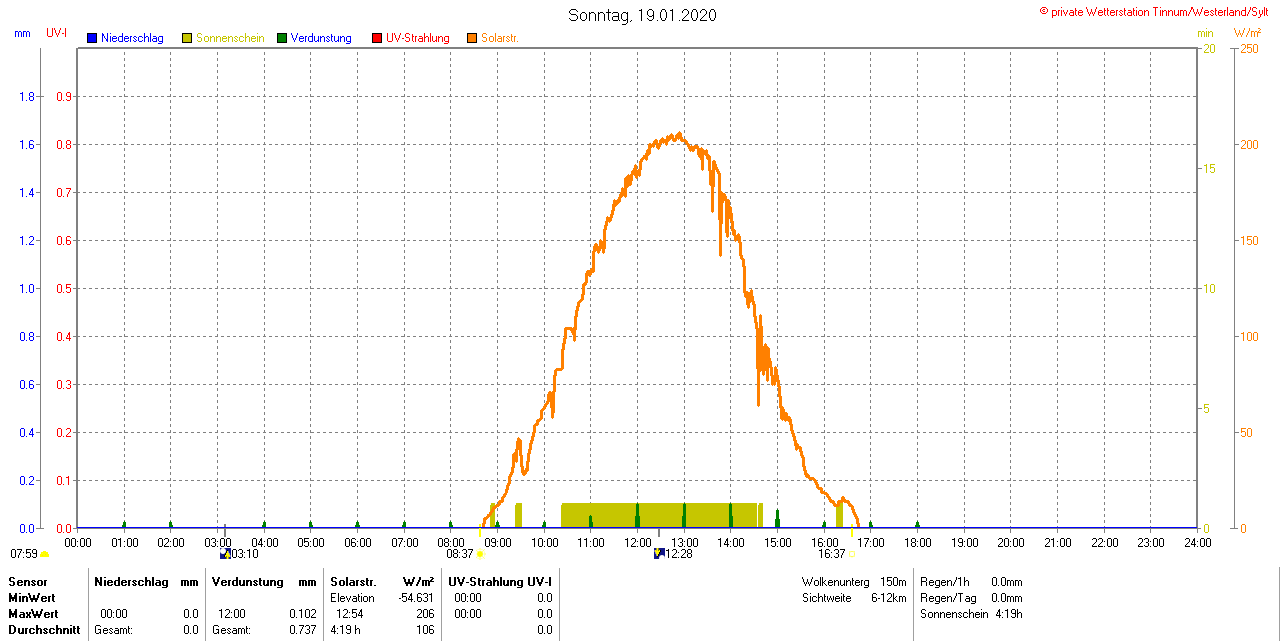
Task: Click the red UV-Strahlung legend swatch
Action: coord(377,38)
